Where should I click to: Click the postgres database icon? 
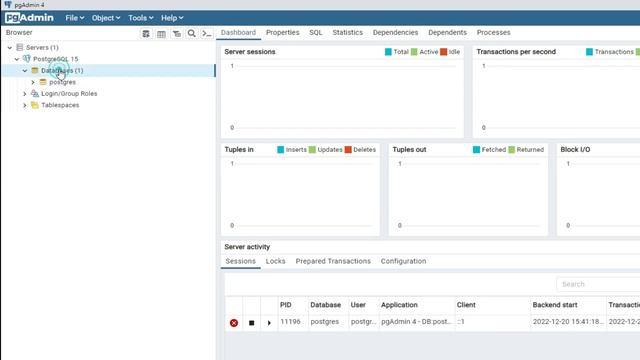(43, 82)
